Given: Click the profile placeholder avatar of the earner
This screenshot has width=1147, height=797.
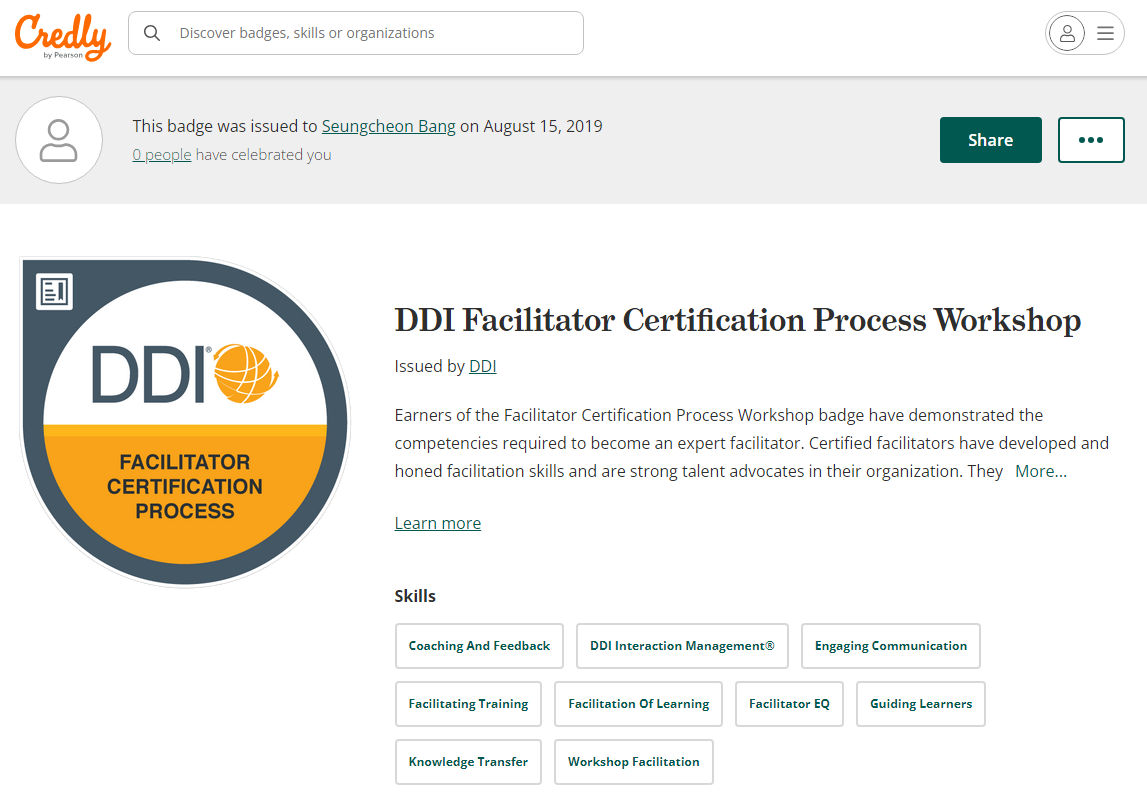Looking at the screenshot, I should tap(59, 140).
